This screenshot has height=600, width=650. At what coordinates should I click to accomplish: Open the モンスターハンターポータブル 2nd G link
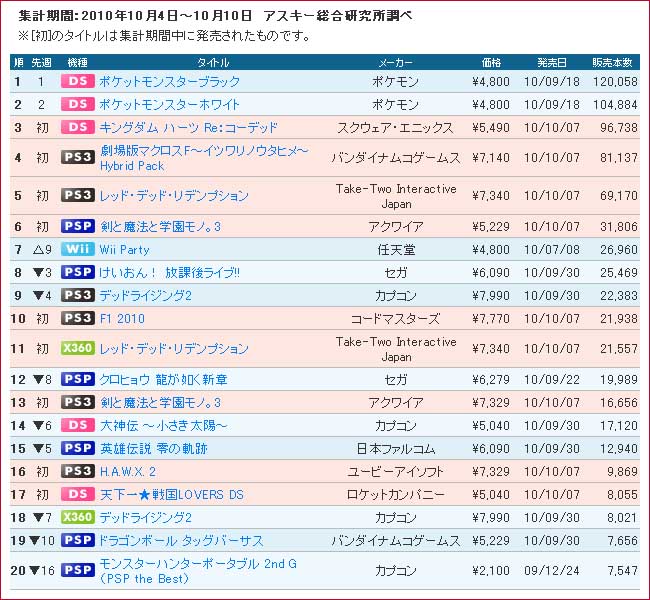(x=198, y=571)
